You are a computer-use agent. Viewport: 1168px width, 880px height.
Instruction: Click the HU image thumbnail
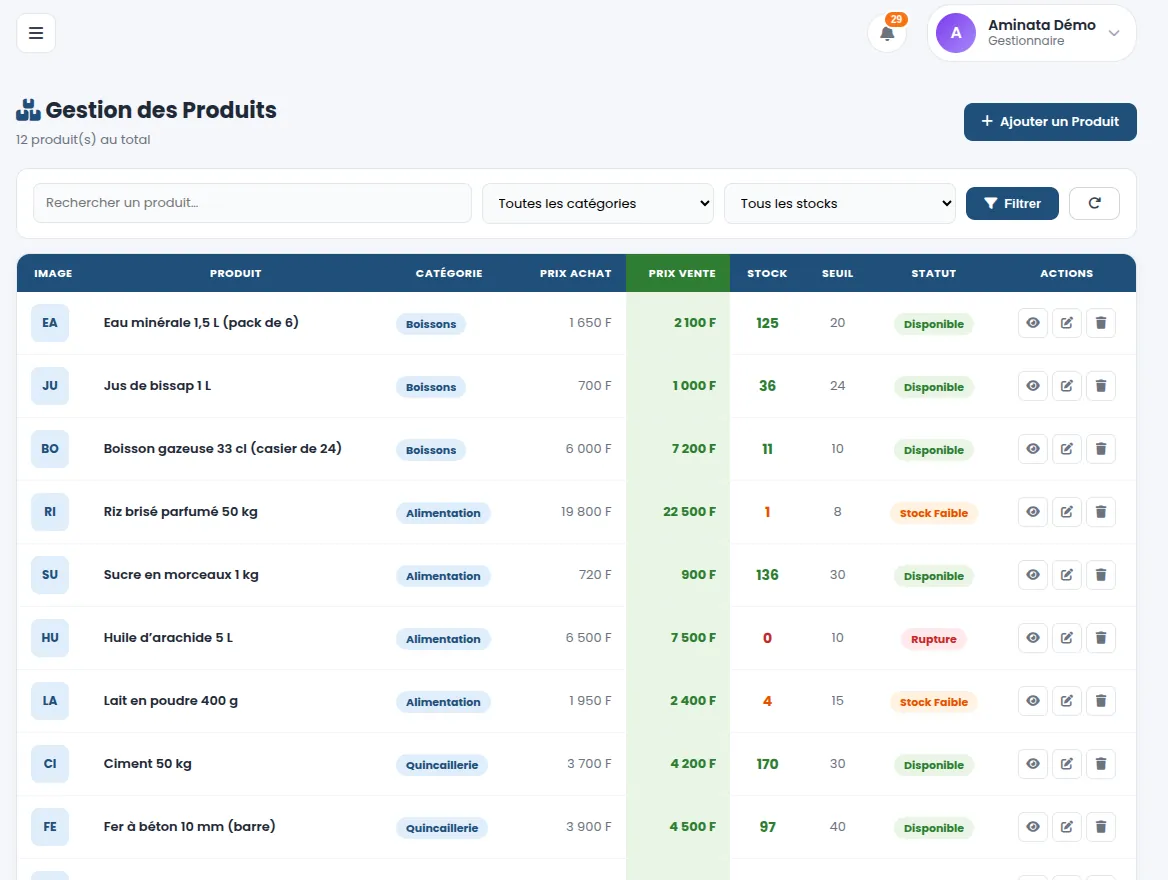point(50,638)
